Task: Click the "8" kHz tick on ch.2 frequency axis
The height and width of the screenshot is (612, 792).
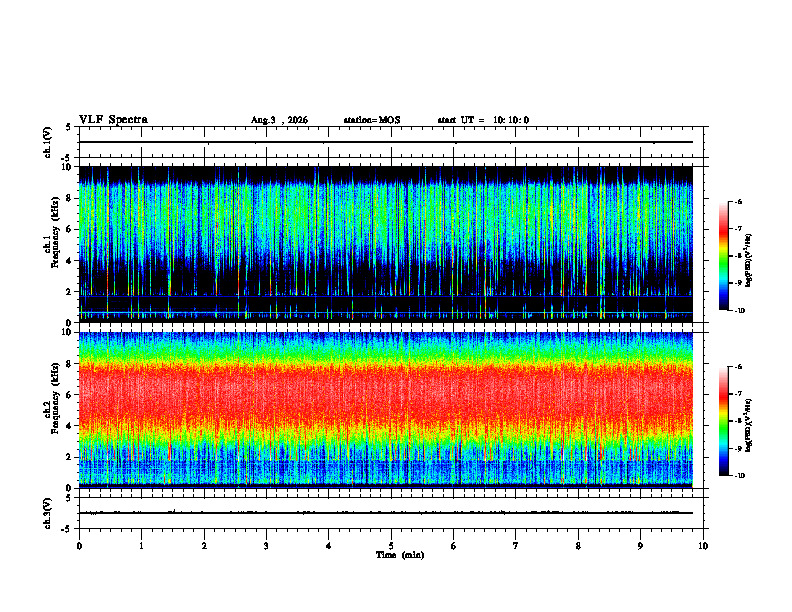Action: click(70, 364)
